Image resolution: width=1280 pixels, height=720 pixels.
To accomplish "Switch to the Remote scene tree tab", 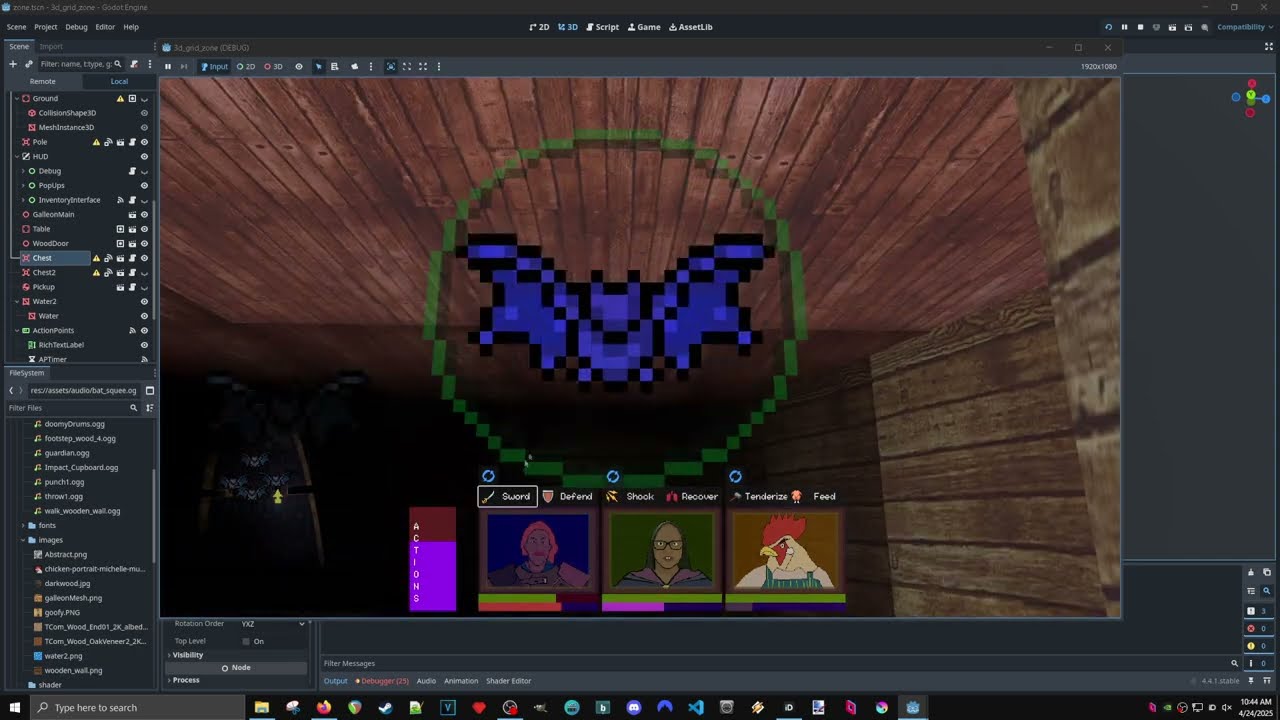I will click(x=42, y=81).
